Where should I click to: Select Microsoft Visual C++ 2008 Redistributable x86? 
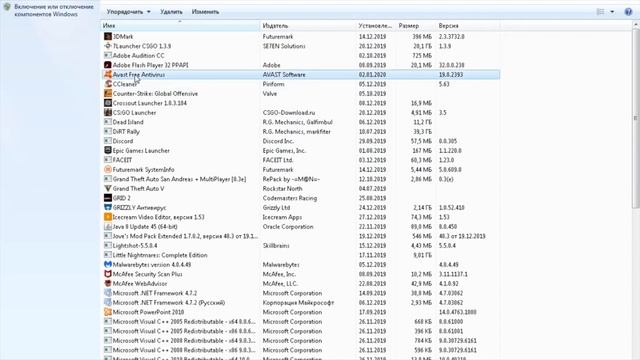click(300, 350)
